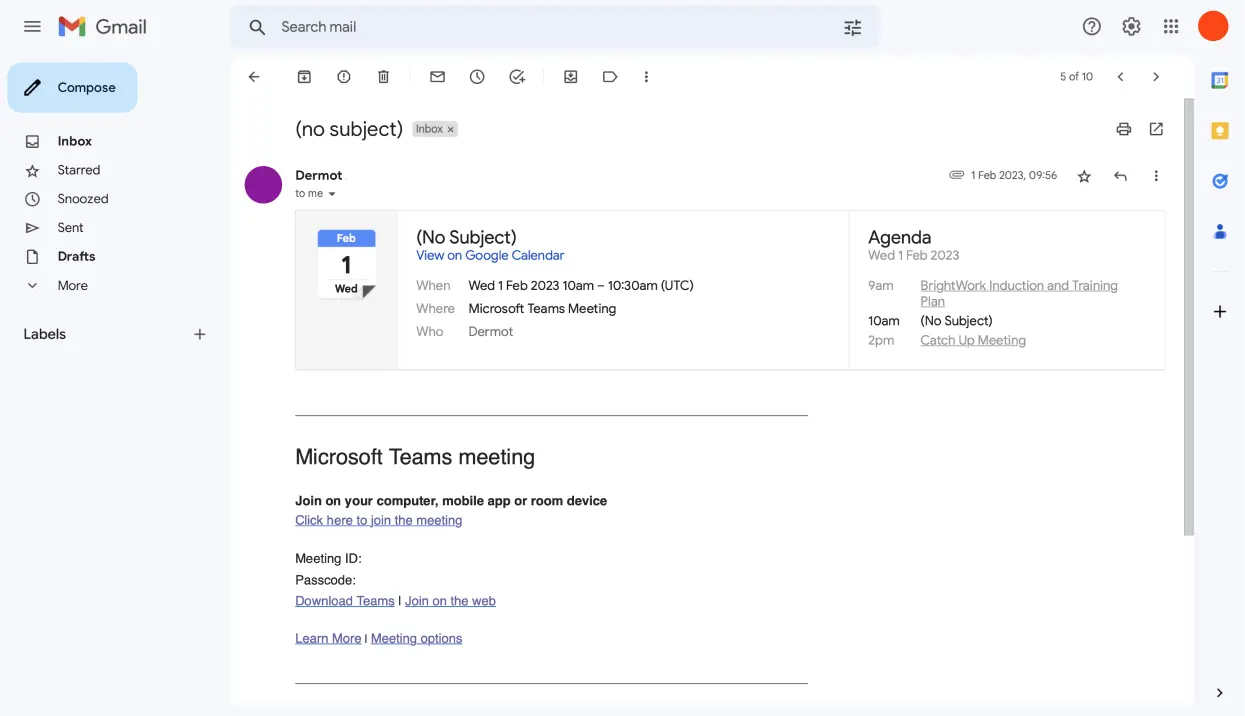The height and width of the screenshot is (716, 1245).
Task: Go to the Drafts folder
Action: point(76,256)
